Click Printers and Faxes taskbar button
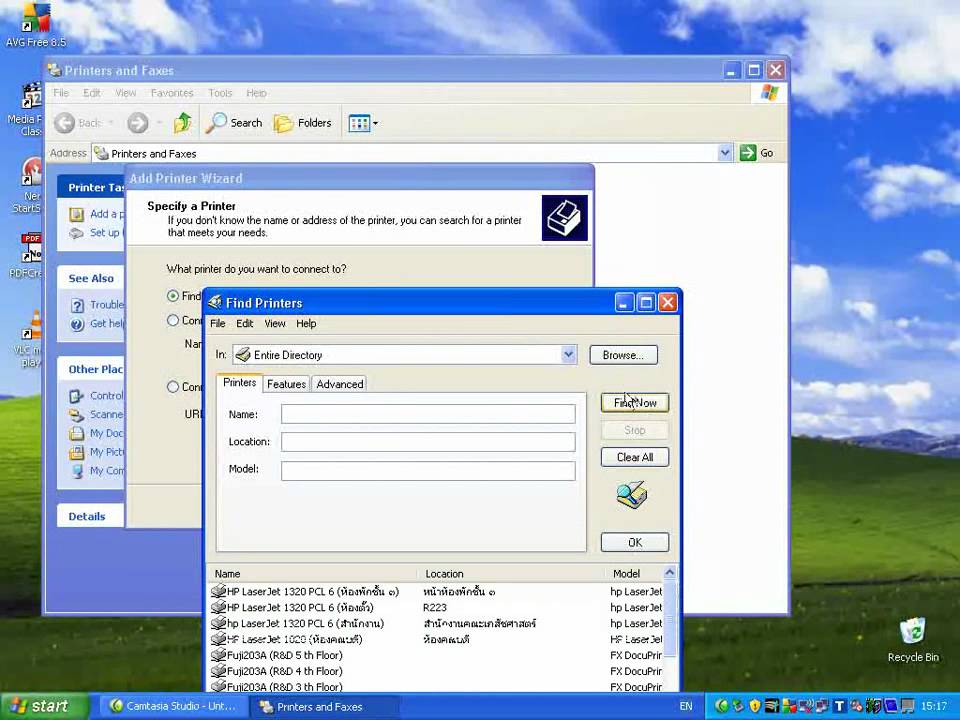This screenshot has width=960, height=720. point(325,707)
